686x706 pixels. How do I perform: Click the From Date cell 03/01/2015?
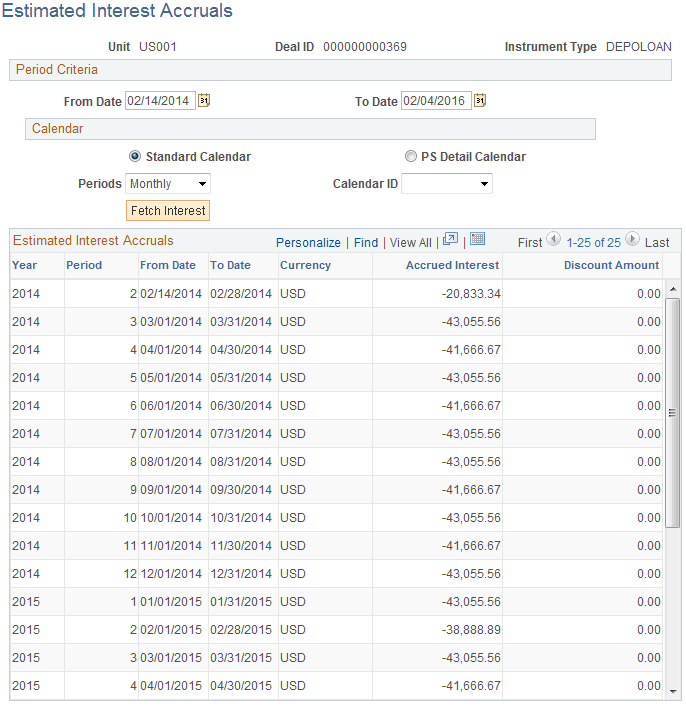click(171, 657)
